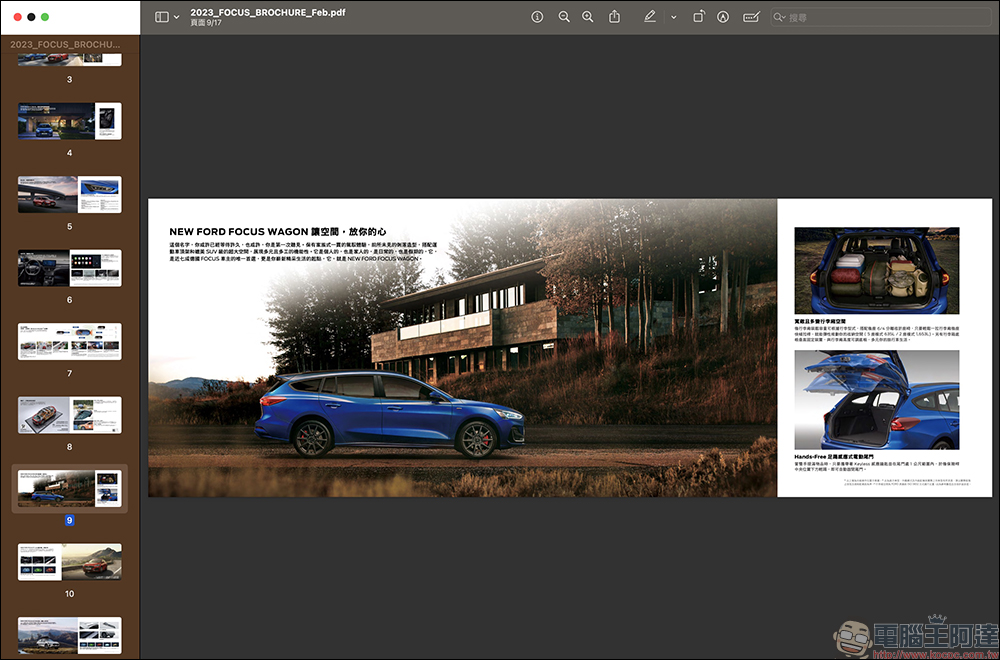Zoom in using the magnifier plus icon

click(x=587, y=17)
